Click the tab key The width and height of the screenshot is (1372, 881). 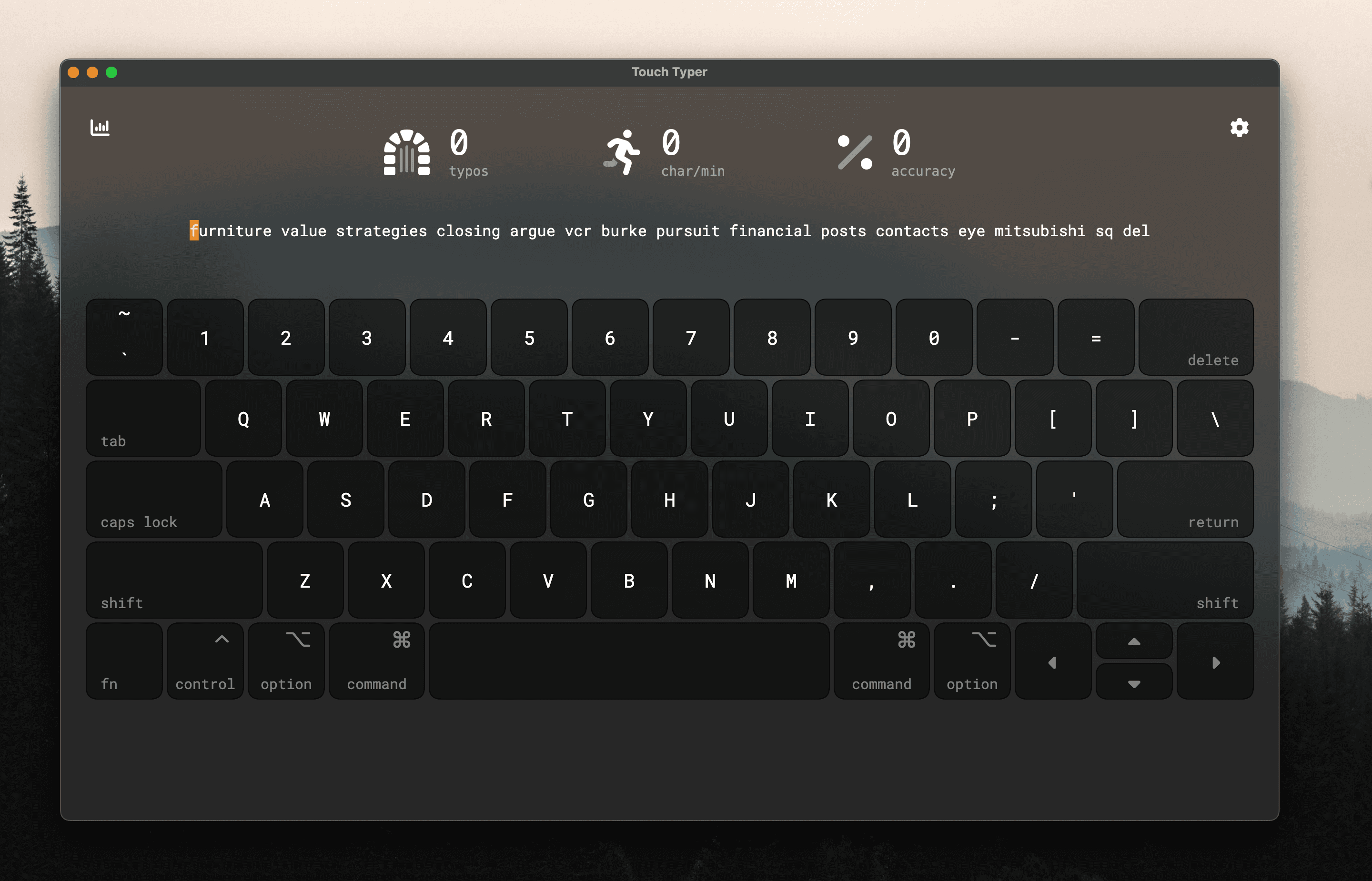pyautogui.click(x=143, y=418)
